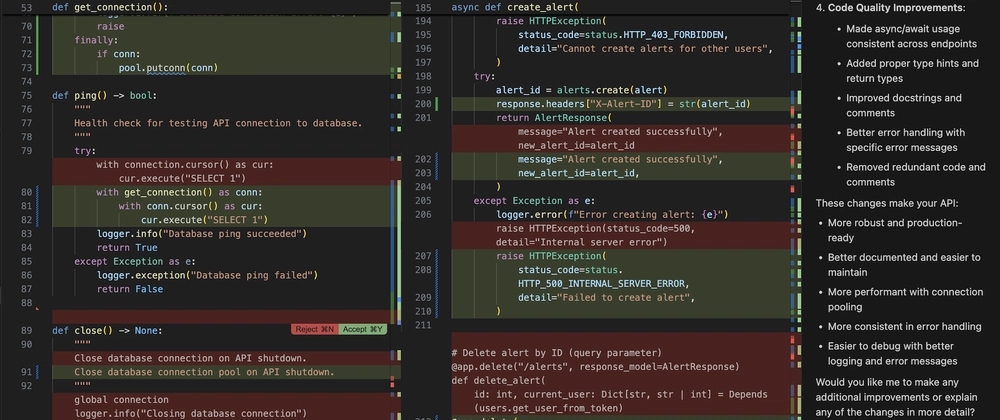Click bullet 'More consistent in error handling'
1000x420 pixels.
pos(904,326)
